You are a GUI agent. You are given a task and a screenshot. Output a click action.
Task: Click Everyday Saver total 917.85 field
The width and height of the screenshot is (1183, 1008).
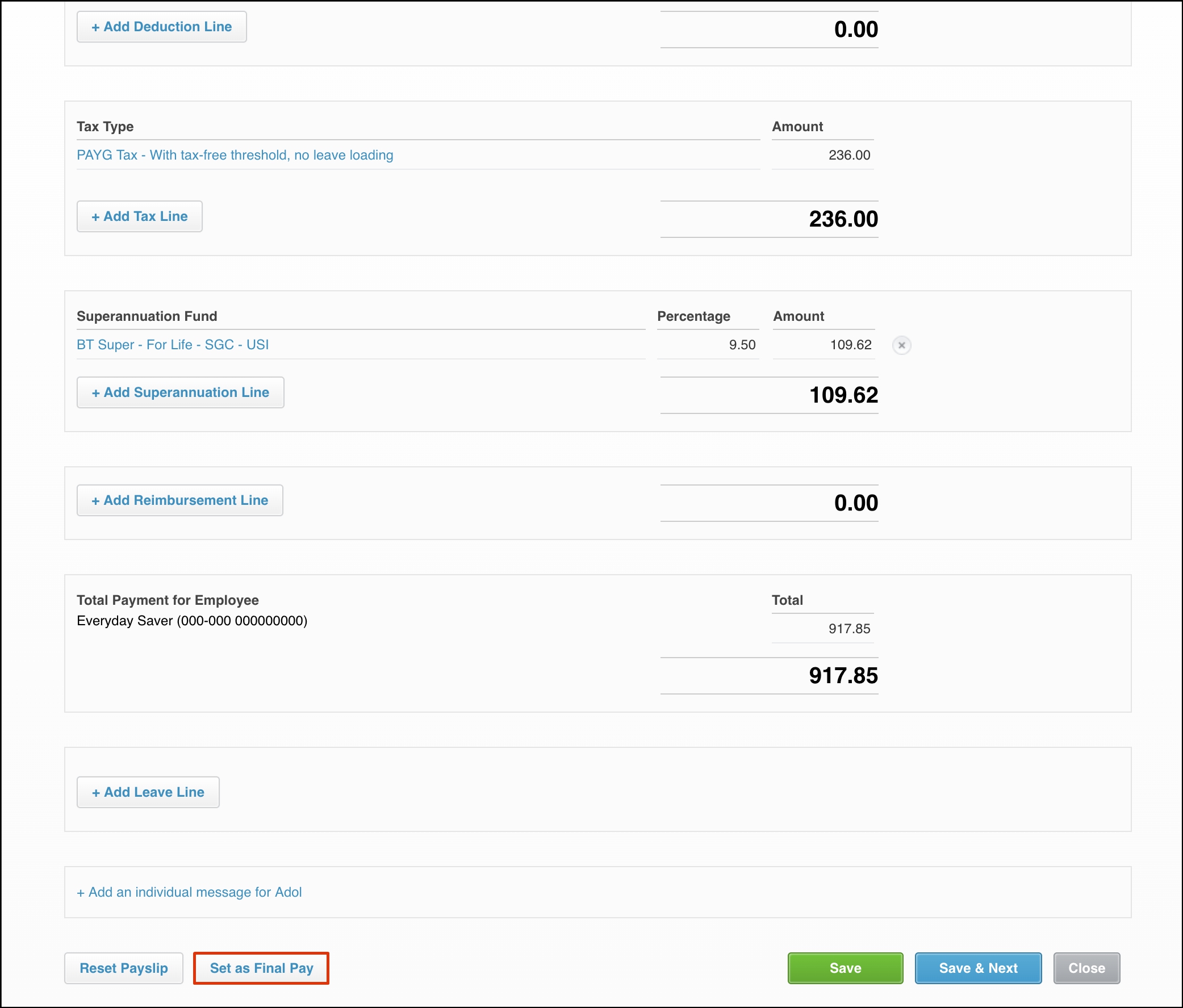[823, 629]
